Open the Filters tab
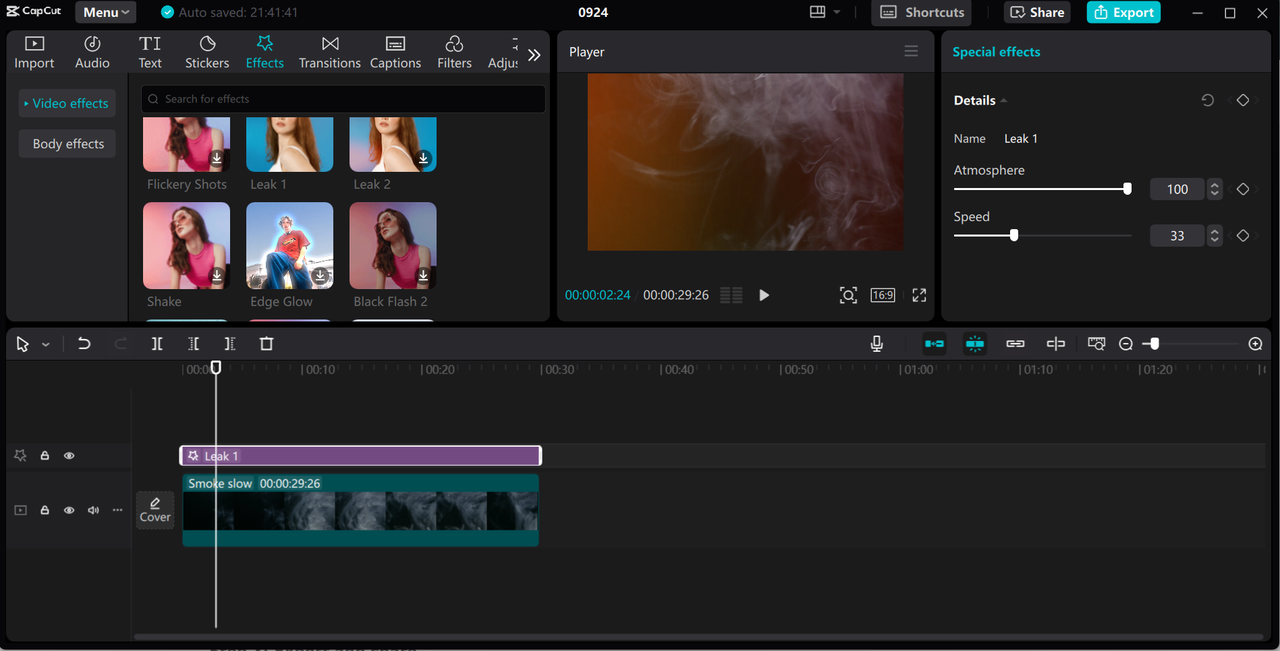Viewport: 1280px width, 651px height. [454, 52]
